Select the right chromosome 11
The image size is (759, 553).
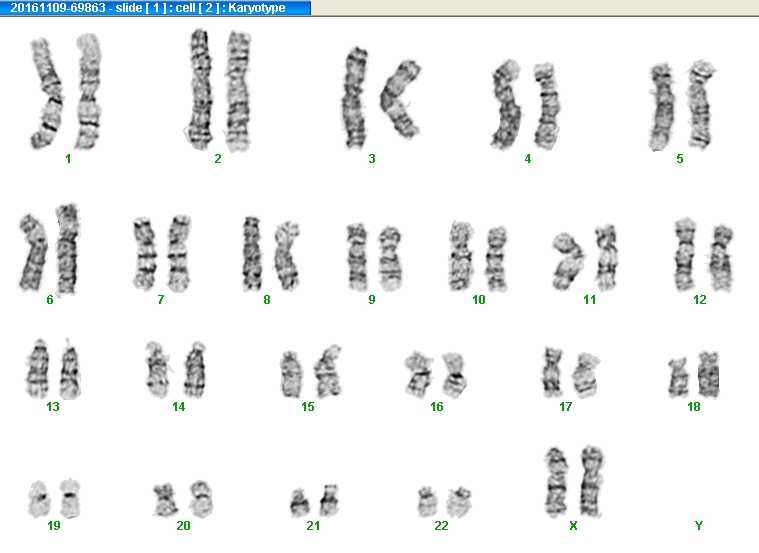tap(606, 258)
